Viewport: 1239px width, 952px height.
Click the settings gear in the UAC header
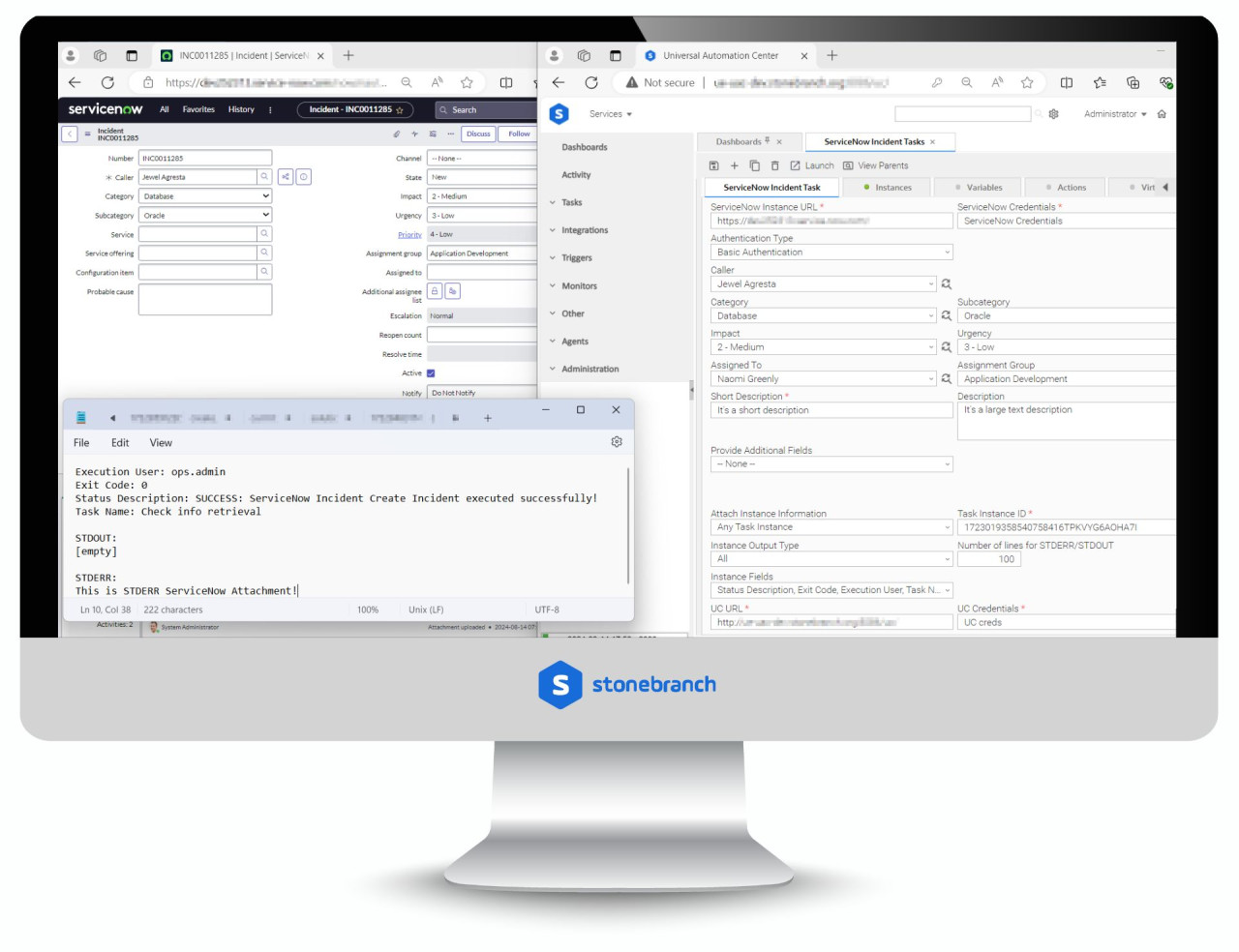[x=1053, y=114]
